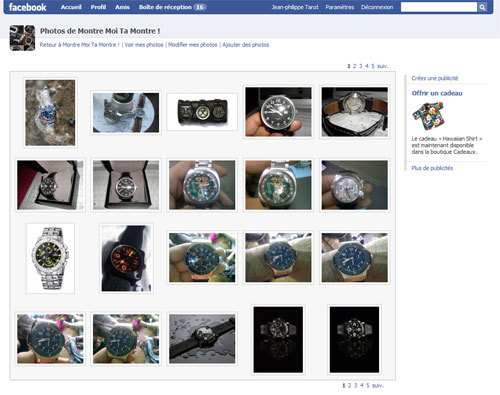Open the second green dial steel watch photo

coord(278,185)
